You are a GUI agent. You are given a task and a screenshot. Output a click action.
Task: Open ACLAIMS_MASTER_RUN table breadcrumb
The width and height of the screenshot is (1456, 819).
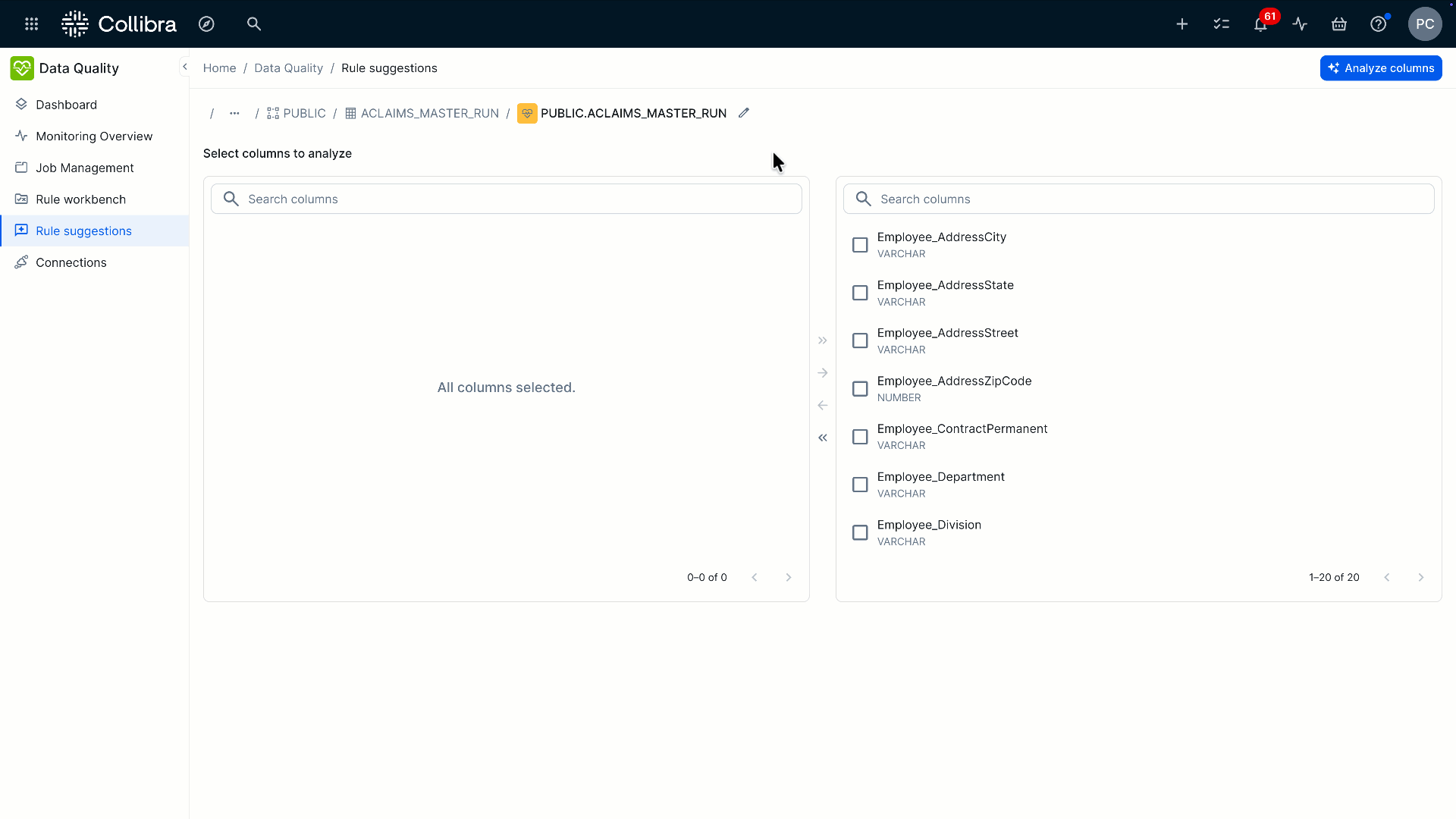click(422, 114)
